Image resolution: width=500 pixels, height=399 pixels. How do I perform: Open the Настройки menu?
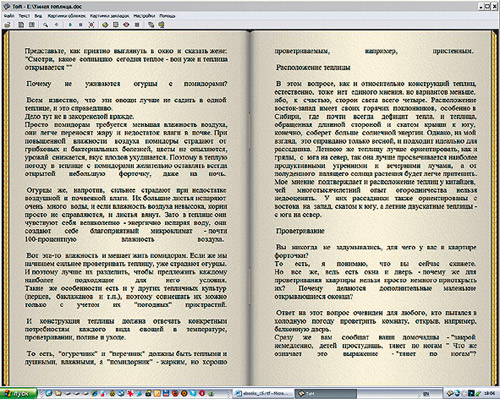coord(144,16)
